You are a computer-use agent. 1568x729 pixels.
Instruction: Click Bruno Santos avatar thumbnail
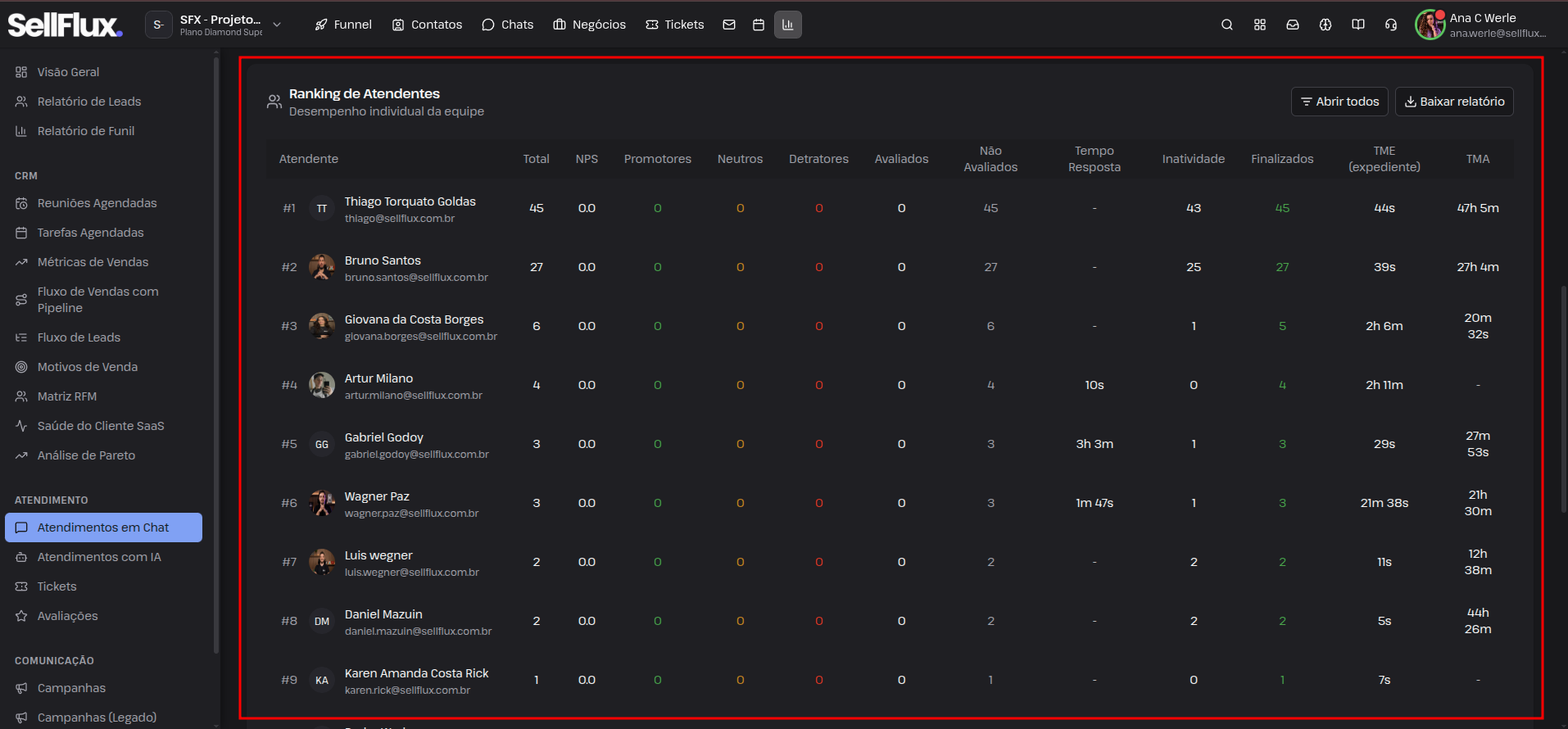point(322,267)
